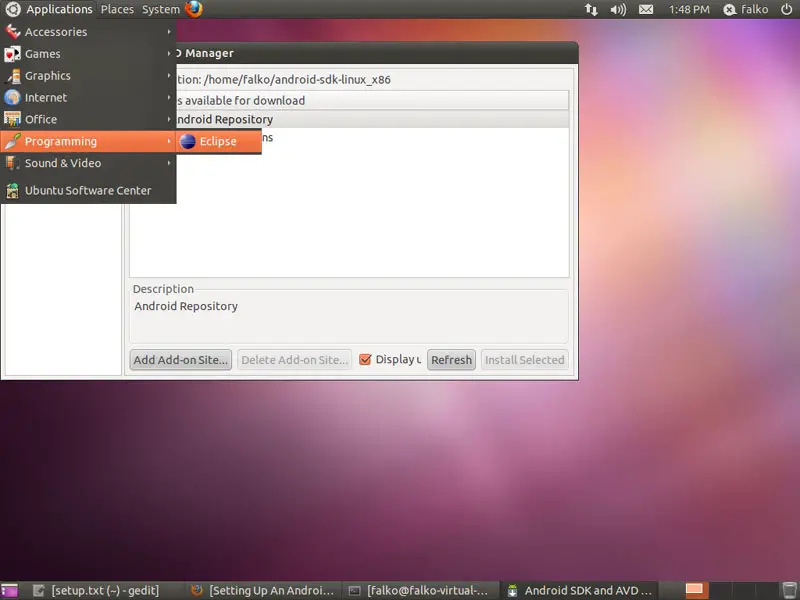This screenshot has width=800, height=600.
Task: Click the Manager window title bar
Action: 377,53
